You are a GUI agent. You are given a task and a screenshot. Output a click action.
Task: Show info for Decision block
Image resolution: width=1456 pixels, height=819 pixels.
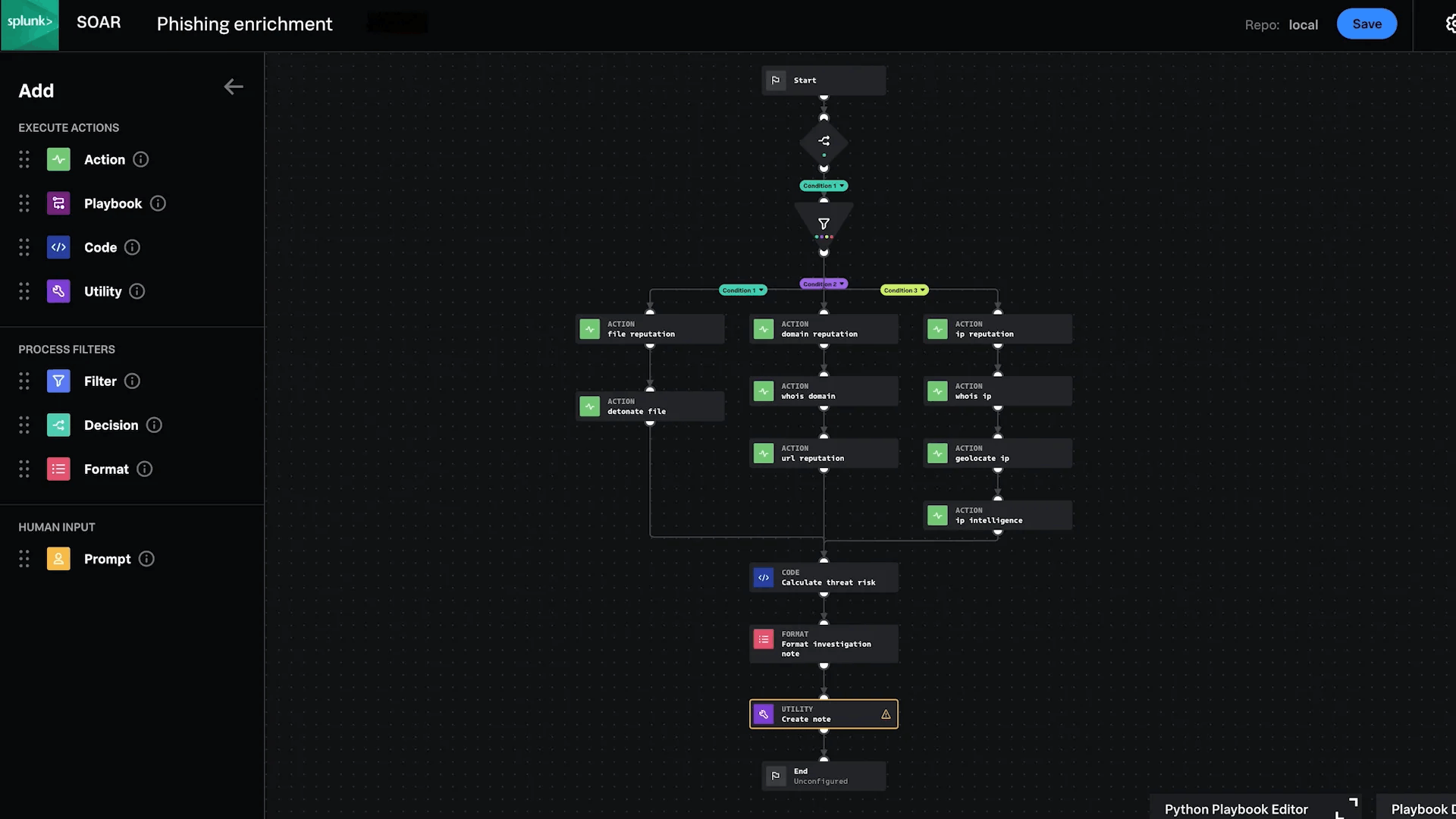[154, 425]
